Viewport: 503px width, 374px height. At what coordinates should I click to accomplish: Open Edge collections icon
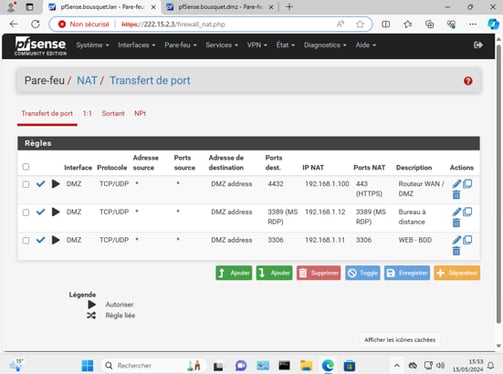tap(429, 24)
